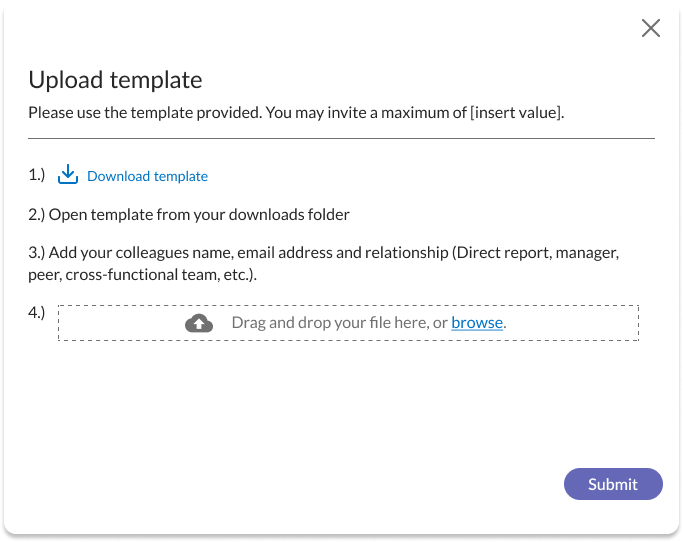Select the Upload template heading

coord(115,80)
